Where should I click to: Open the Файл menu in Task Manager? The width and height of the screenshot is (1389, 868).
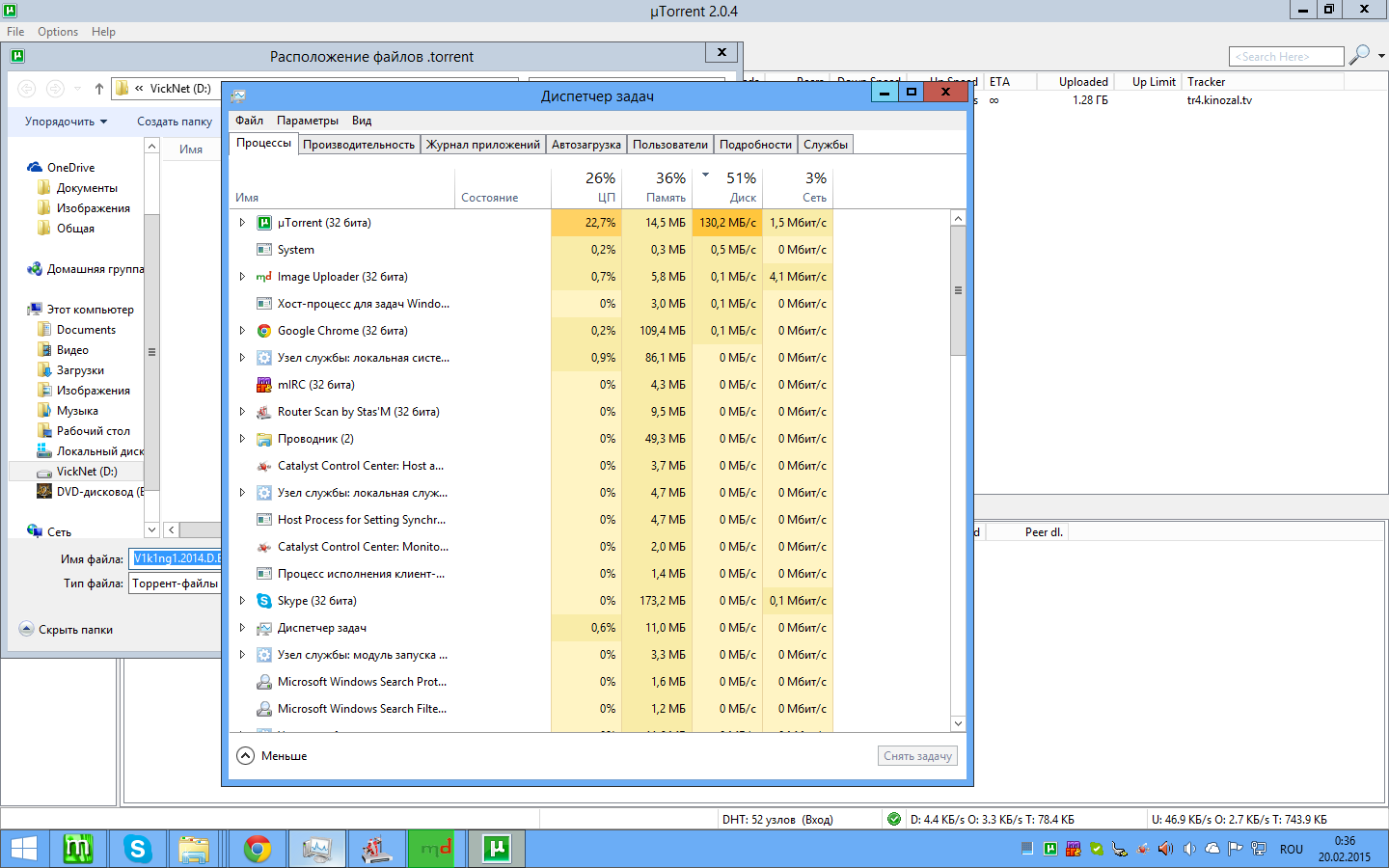click(x=249, y=121)
